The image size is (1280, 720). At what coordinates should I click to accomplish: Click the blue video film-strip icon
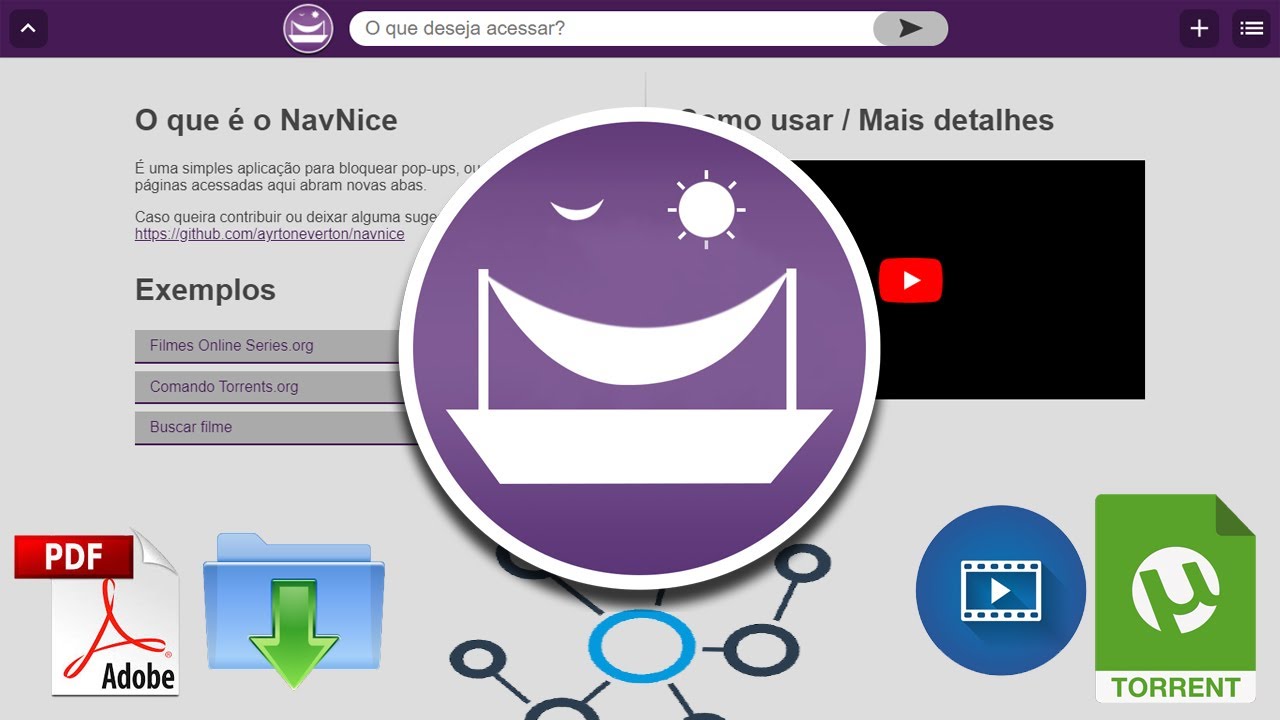[1001, 590]
